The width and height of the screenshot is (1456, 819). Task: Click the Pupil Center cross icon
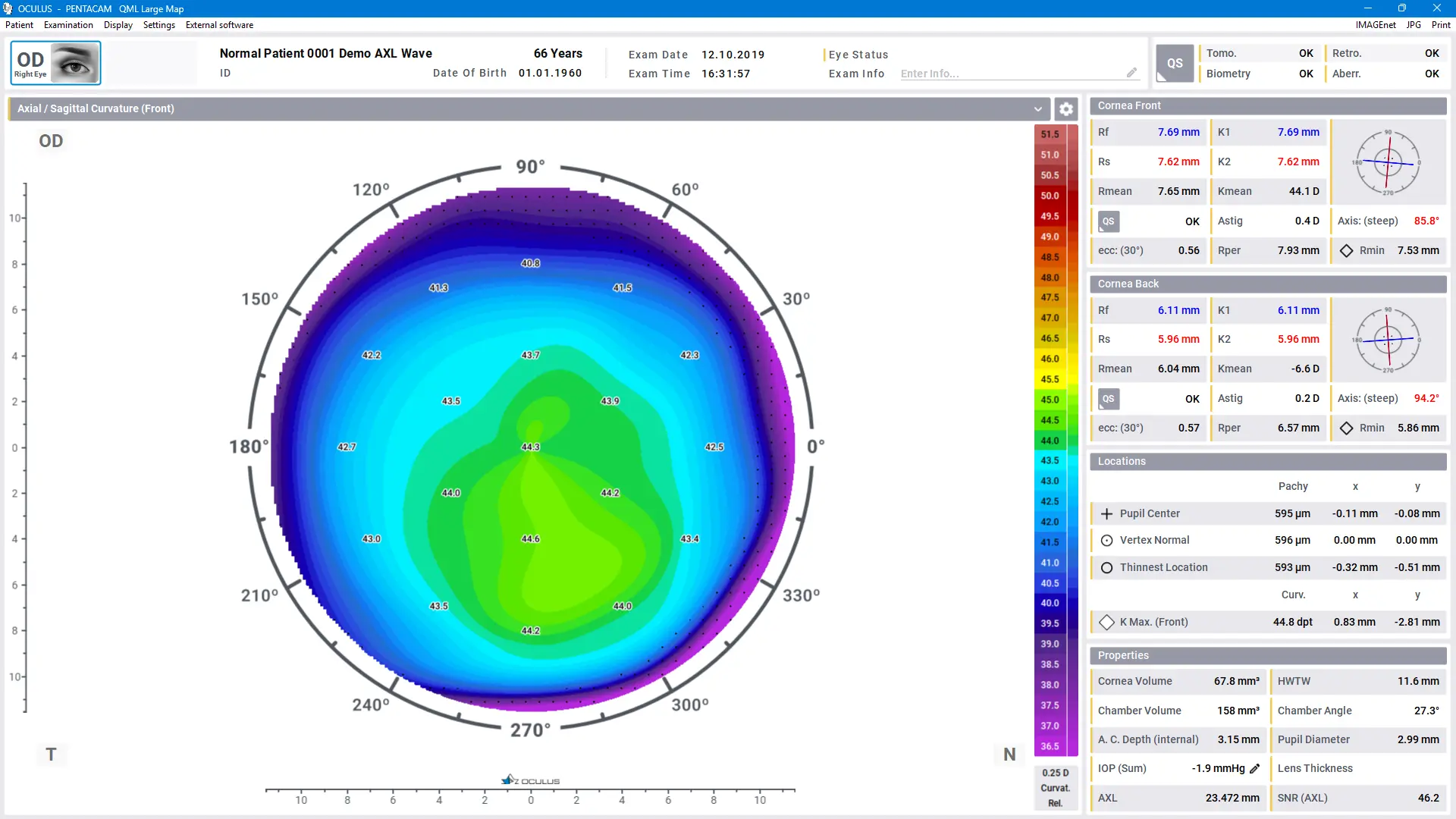point(1106,514)
